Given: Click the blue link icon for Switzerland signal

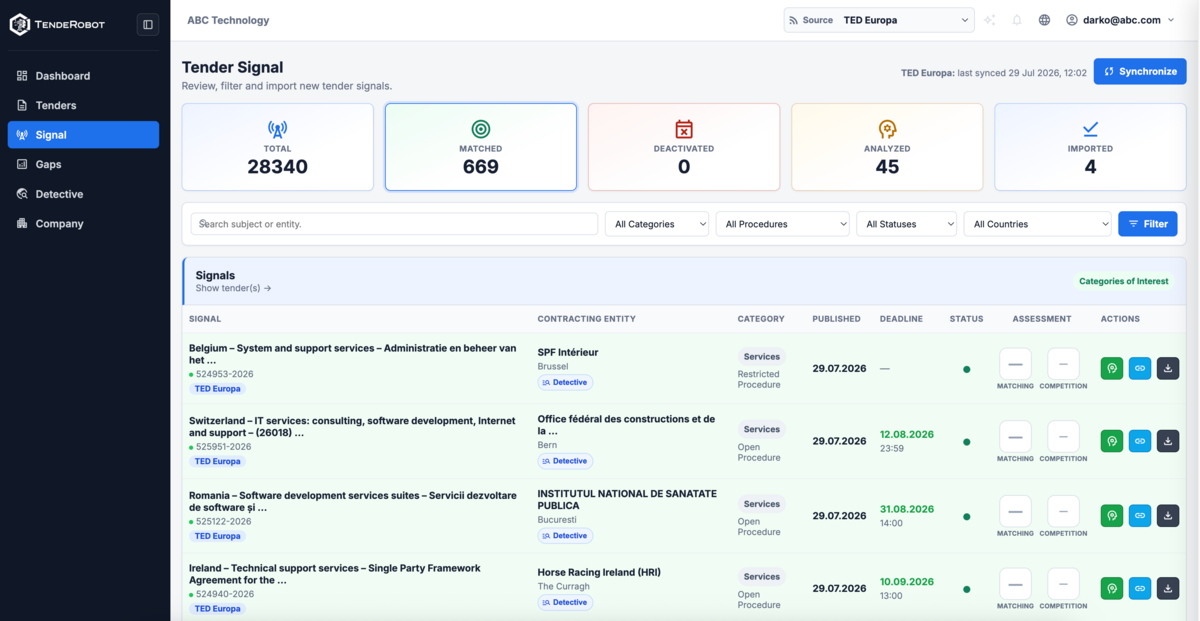Looking at the screenshot, I should pos(1140,441).
